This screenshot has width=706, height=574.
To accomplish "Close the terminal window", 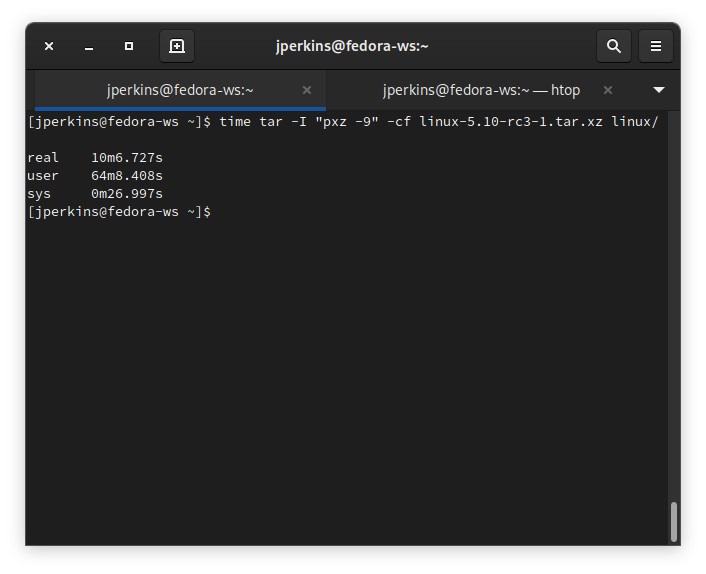I will pyautogui.click(x=49, y=46).
